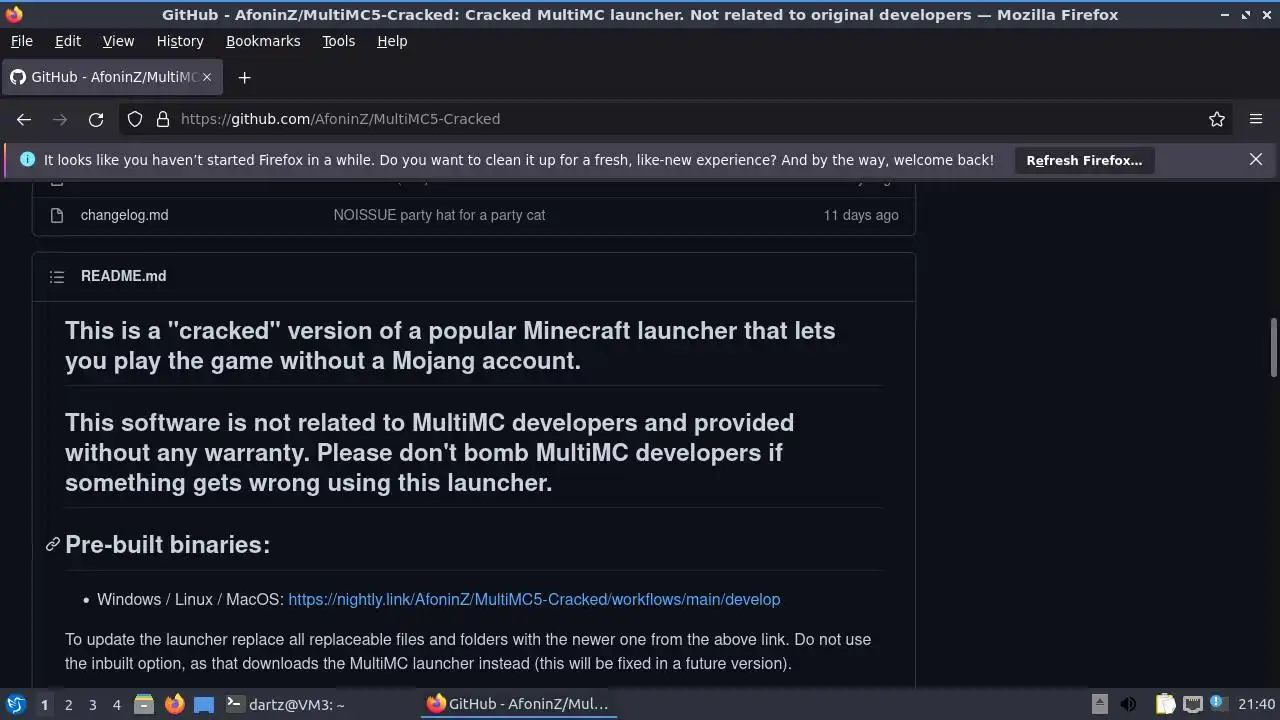The height and width of the screenshot is (720, 1280).
Task: Open the changelog.md file link
Action: pos(124,215)
